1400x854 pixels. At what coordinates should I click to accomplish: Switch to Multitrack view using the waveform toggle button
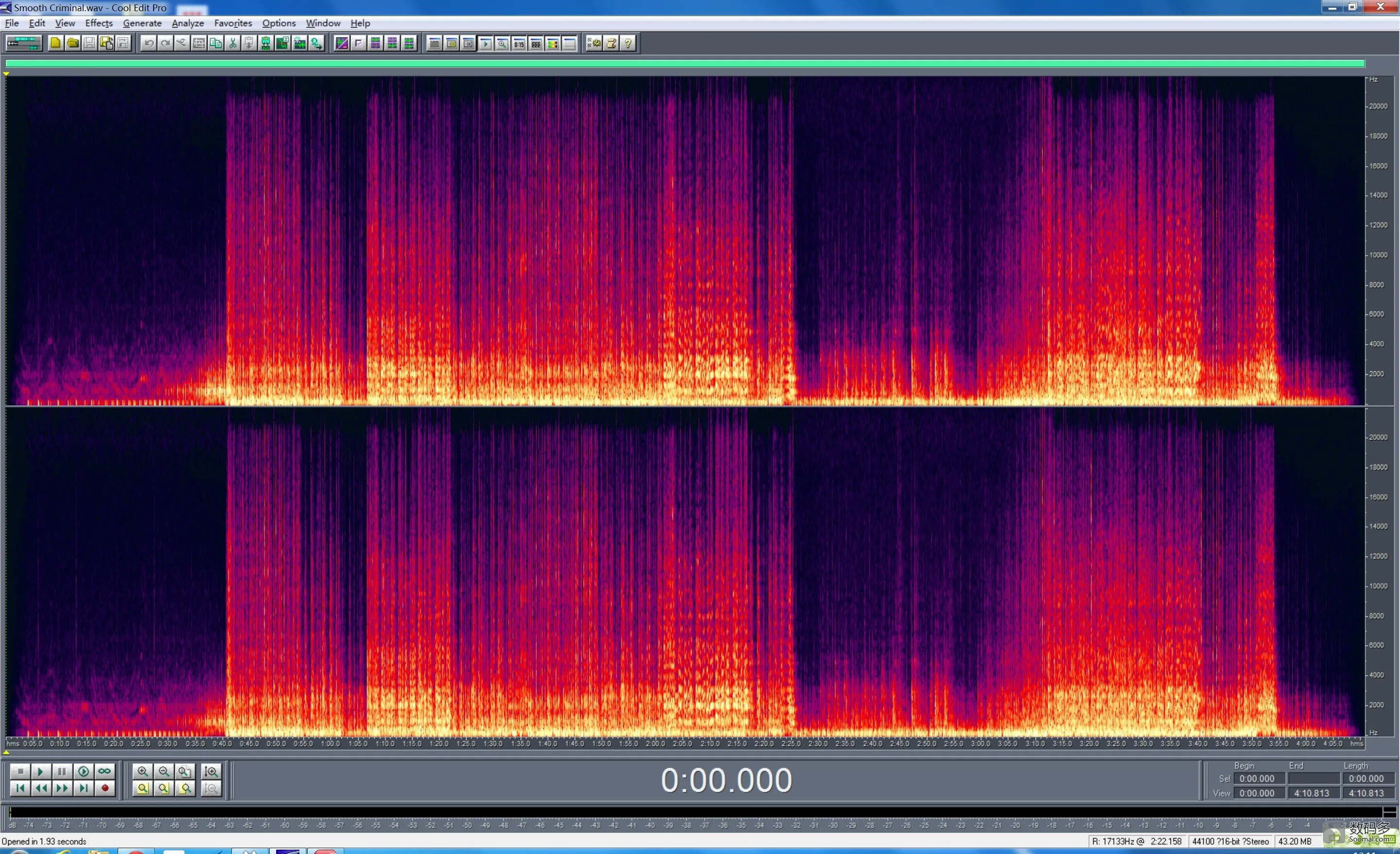click(23, 43)
